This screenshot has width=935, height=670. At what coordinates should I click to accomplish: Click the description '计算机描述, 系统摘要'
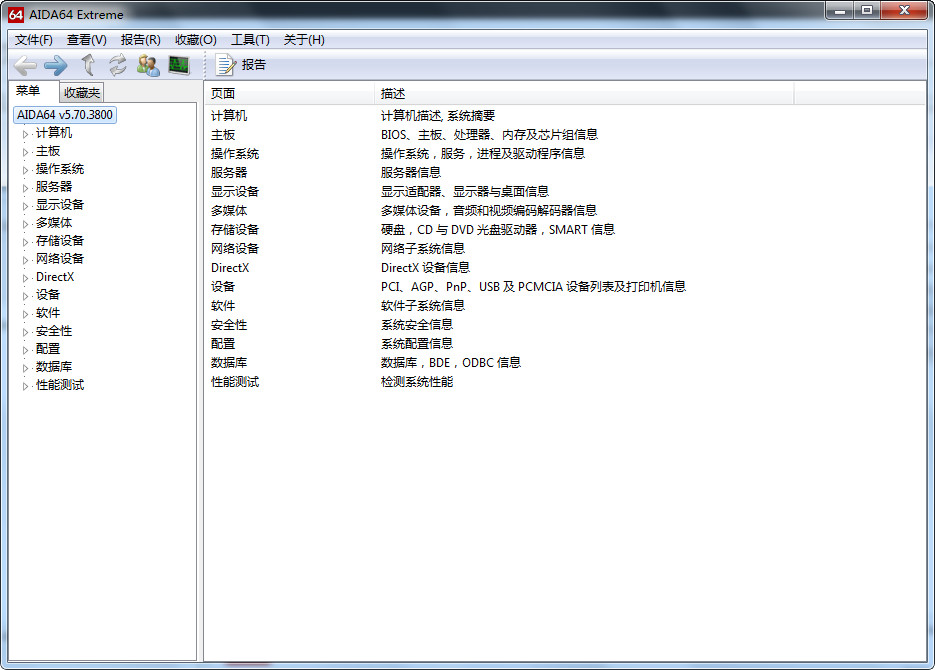pos(438,116)
